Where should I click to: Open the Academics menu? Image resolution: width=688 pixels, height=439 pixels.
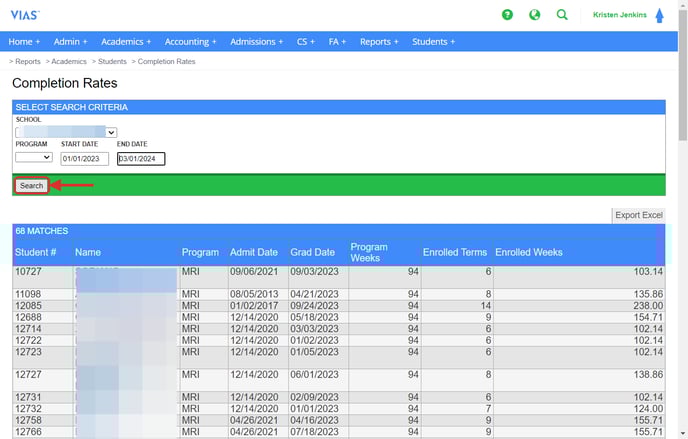pos(126,42)
